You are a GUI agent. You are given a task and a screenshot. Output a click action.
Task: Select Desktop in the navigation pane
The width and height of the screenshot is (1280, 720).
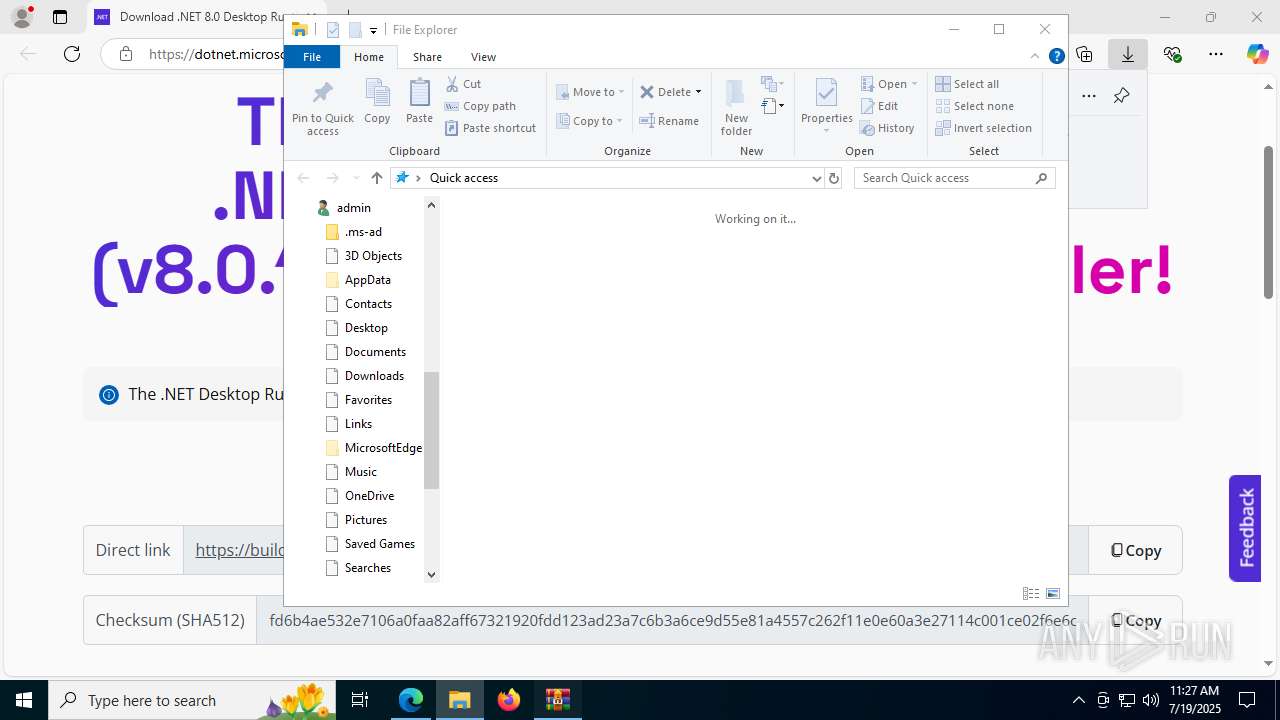366,328
